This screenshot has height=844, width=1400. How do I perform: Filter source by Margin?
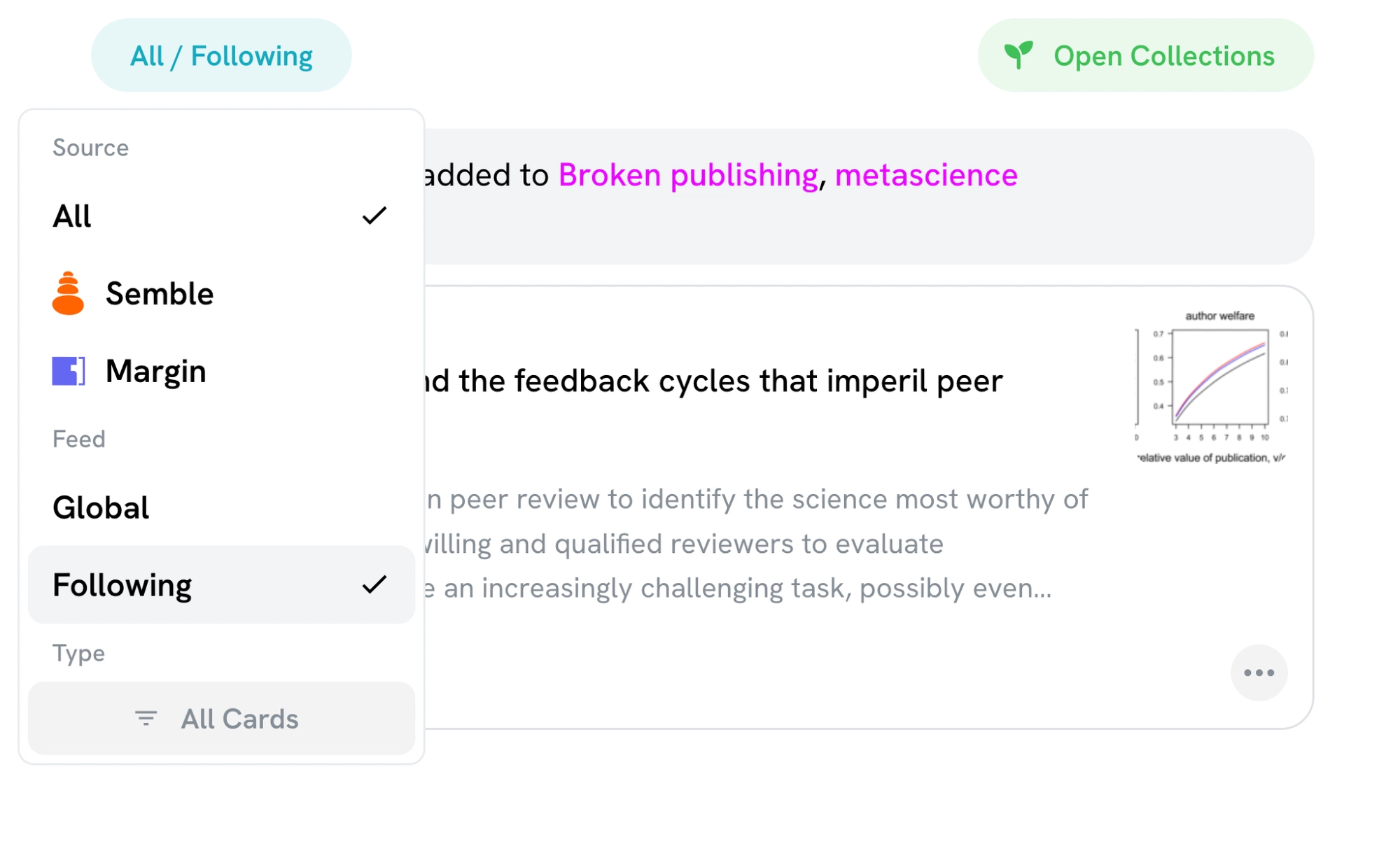coord(155,371)
